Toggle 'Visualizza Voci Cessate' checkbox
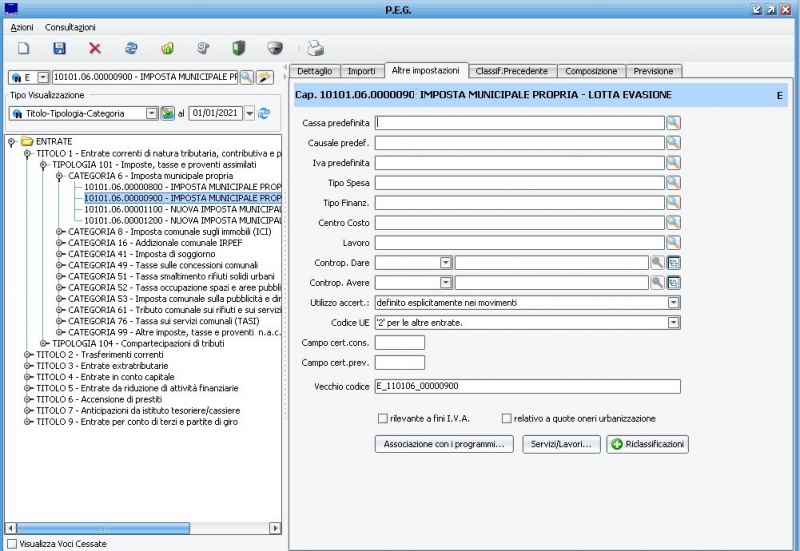 [11, 543]
